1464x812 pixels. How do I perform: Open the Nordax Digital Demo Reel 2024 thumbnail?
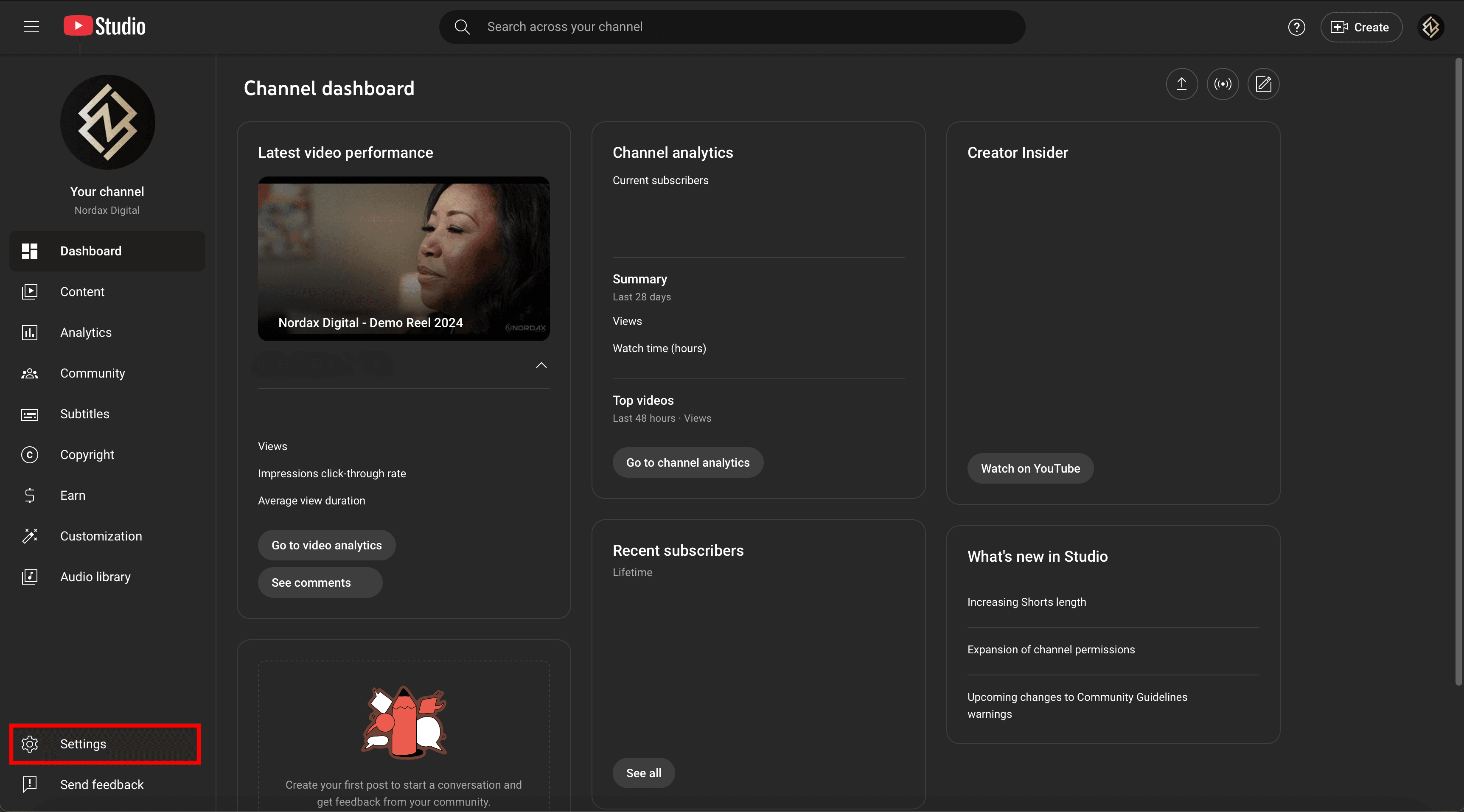(404, 259)
